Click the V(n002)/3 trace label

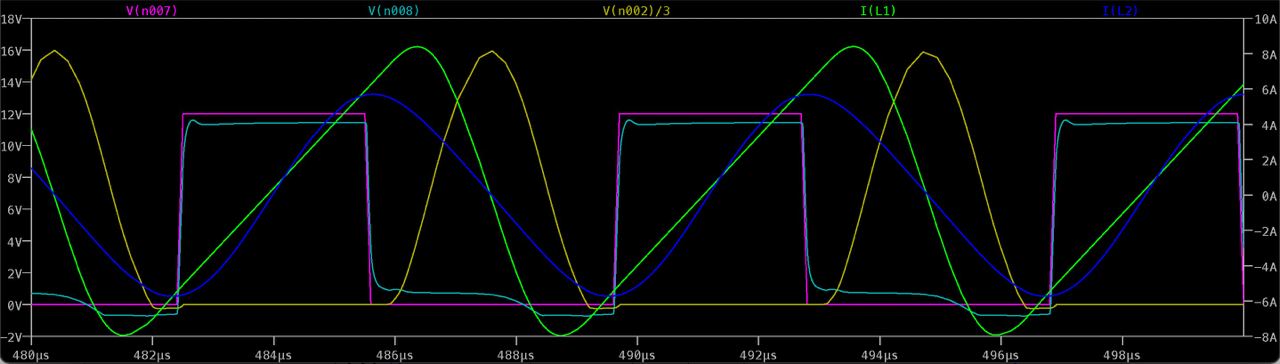point(637,10)
